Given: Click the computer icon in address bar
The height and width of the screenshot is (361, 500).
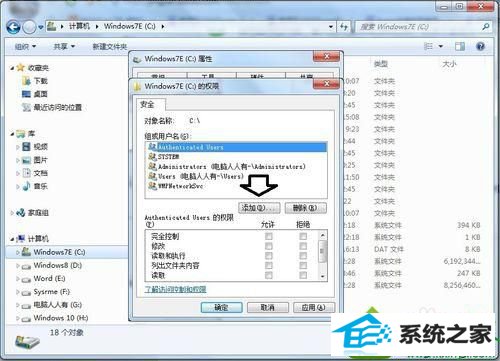Looking at the screenshot, I should tap(51, 26).
